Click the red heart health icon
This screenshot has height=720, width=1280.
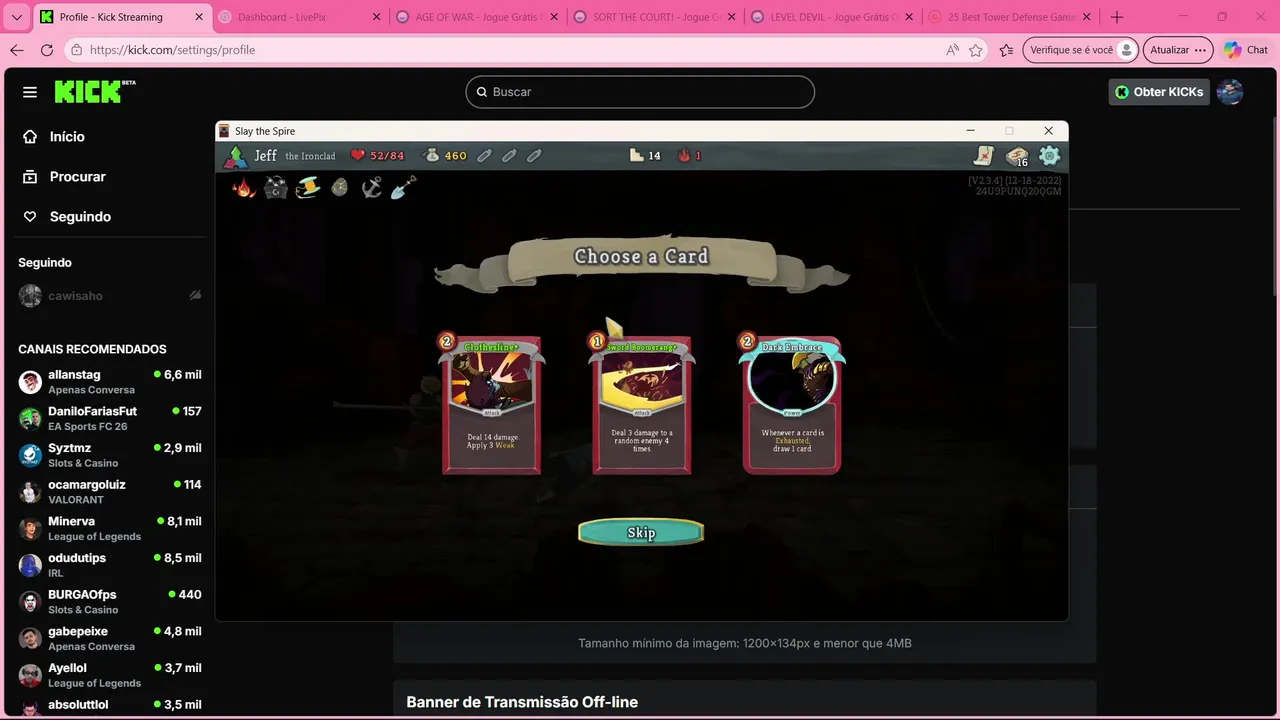[x=357, y=155]
